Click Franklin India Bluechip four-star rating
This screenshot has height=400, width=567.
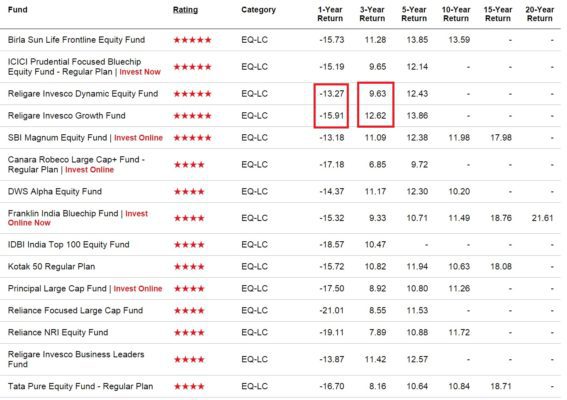[189, 218]
